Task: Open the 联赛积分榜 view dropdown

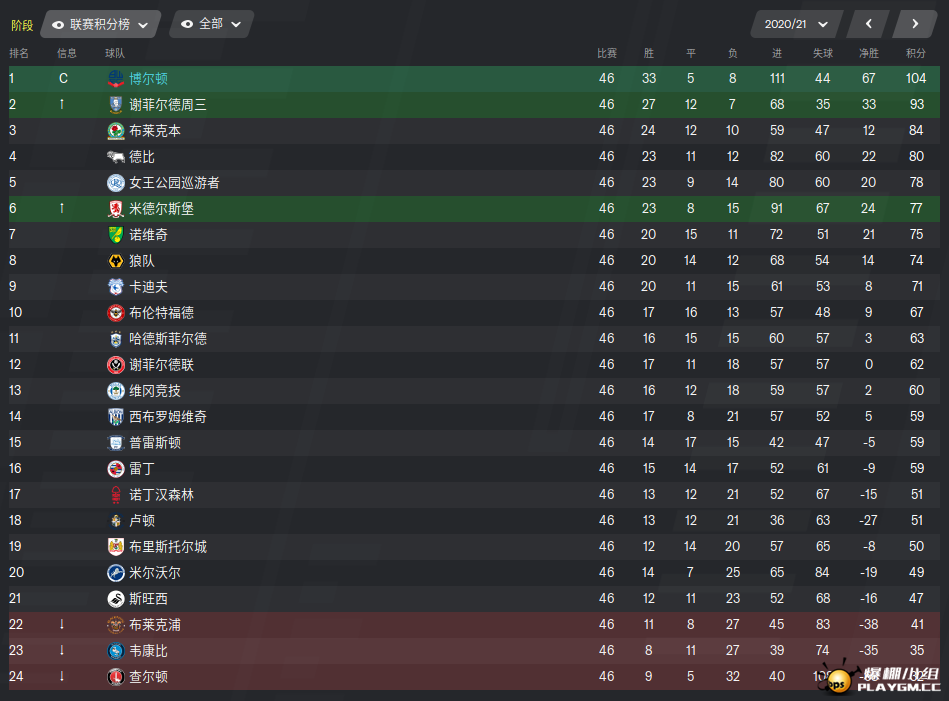Action: [101, 24]
